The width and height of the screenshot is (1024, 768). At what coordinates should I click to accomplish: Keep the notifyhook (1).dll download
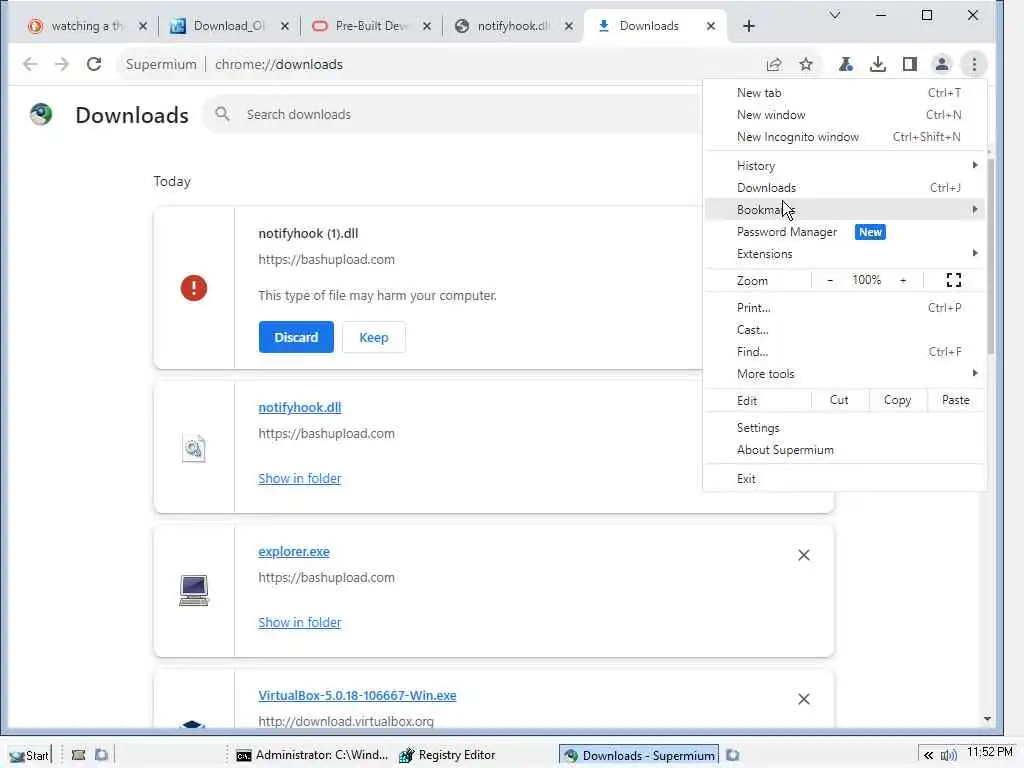click(x=374, y=337)
